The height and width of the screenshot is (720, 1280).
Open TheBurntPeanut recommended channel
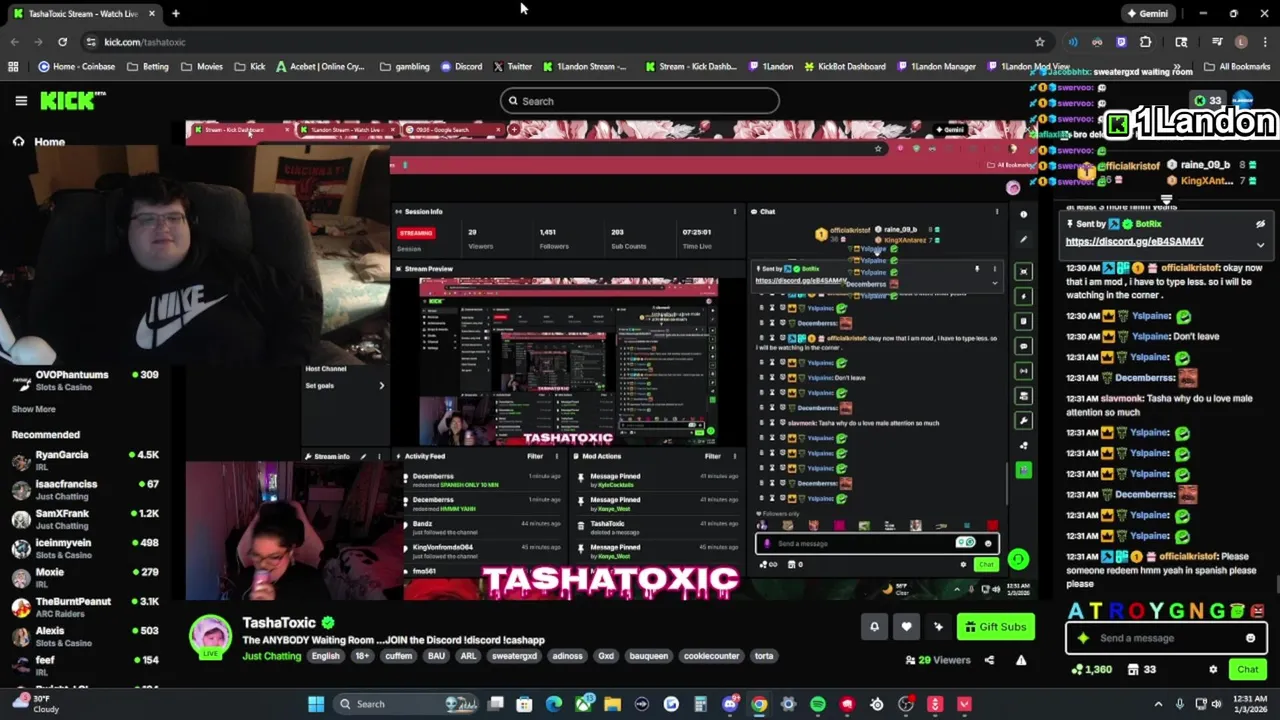coord(85,607)
